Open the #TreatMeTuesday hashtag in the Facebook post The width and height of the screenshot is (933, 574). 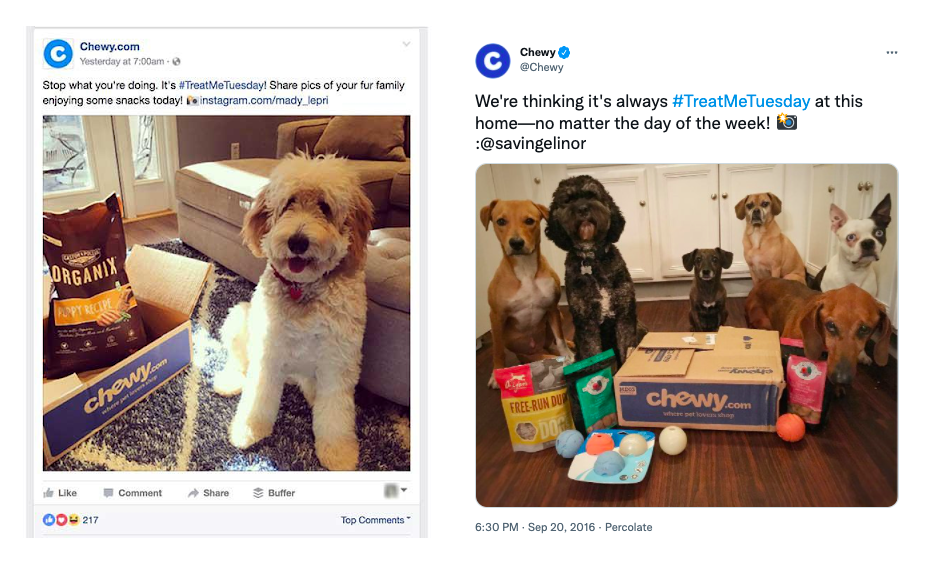tap(223, 85)
